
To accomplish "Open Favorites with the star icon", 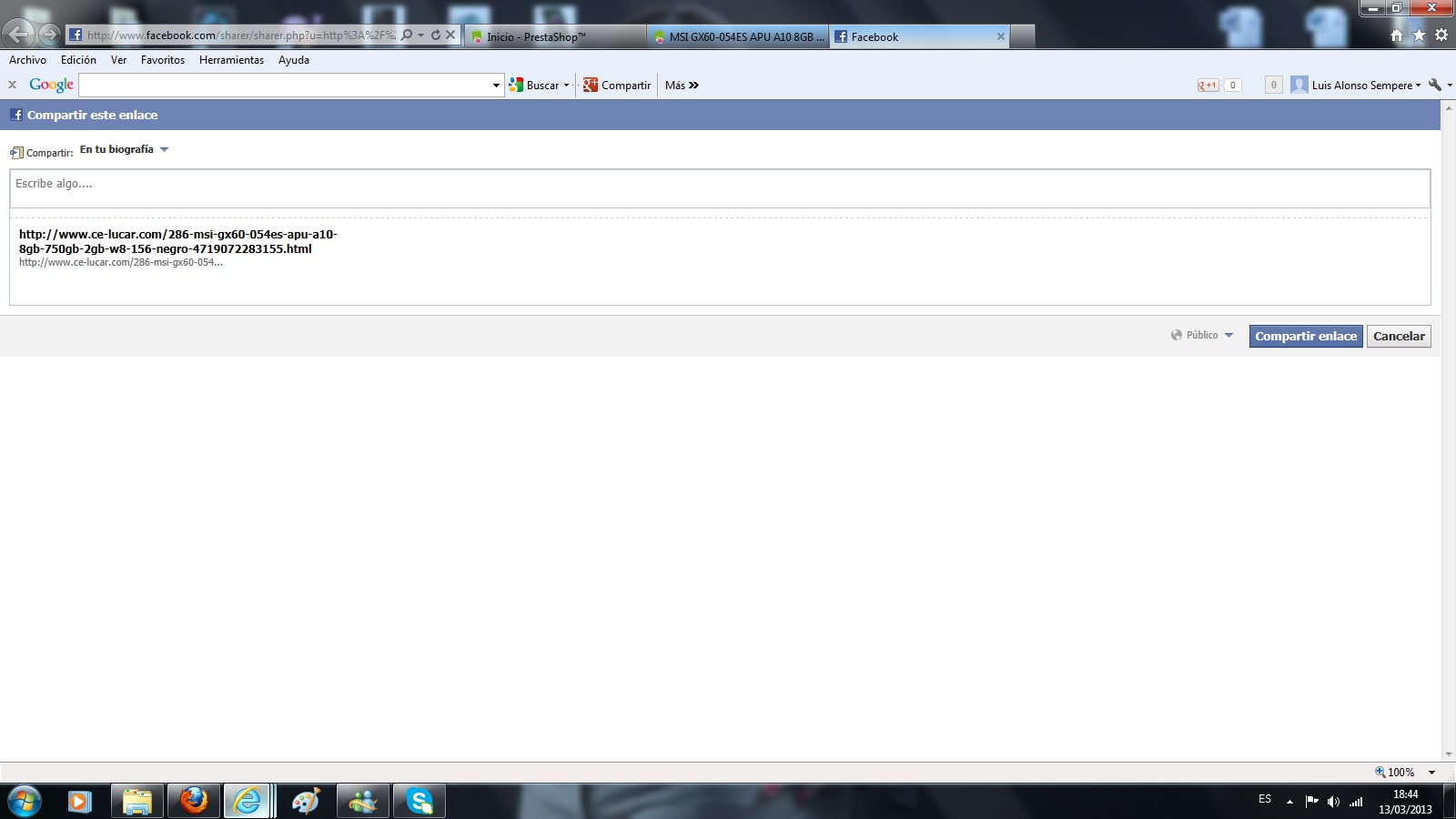I will click(x=1419, y=35).
